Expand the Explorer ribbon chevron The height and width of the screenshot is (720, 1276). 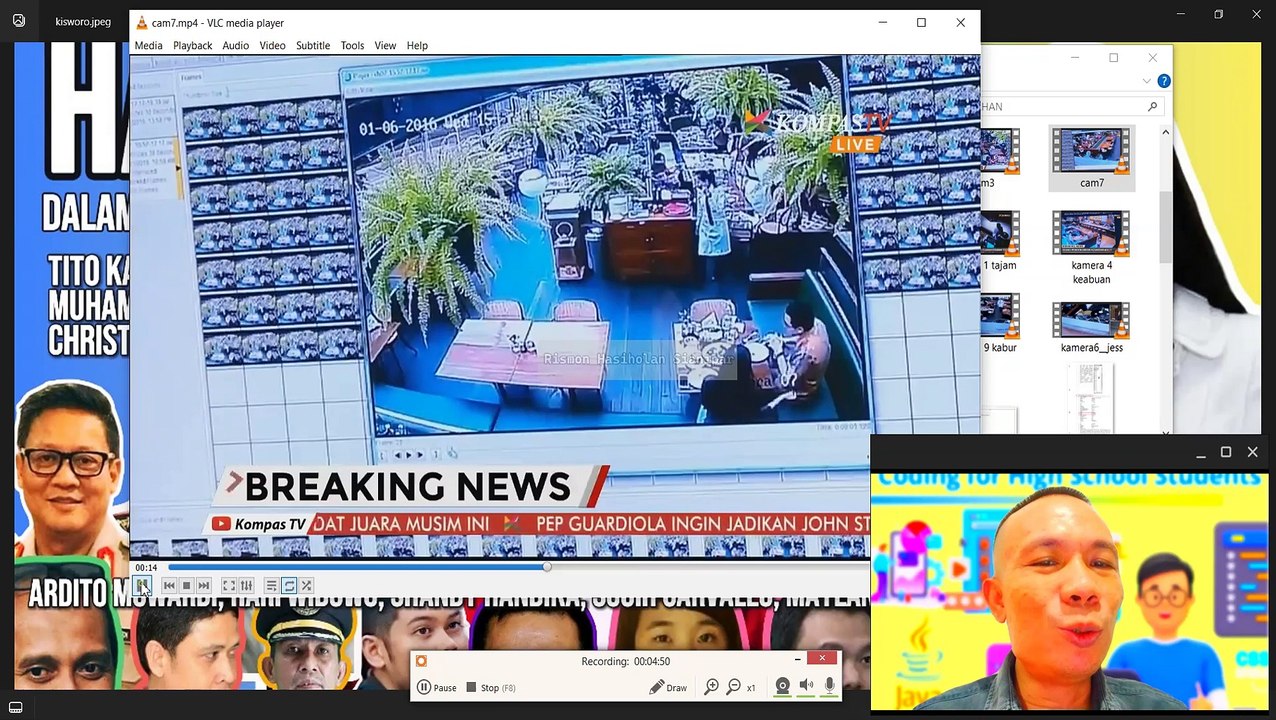(x=1146, y=81)
